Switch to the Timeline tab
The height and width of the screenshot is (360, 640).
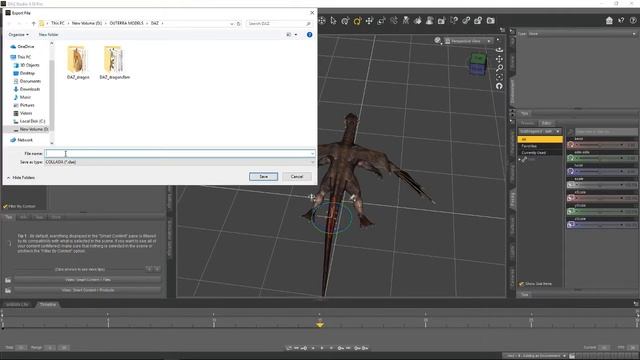pyautogui.click(x=48, y=304)
